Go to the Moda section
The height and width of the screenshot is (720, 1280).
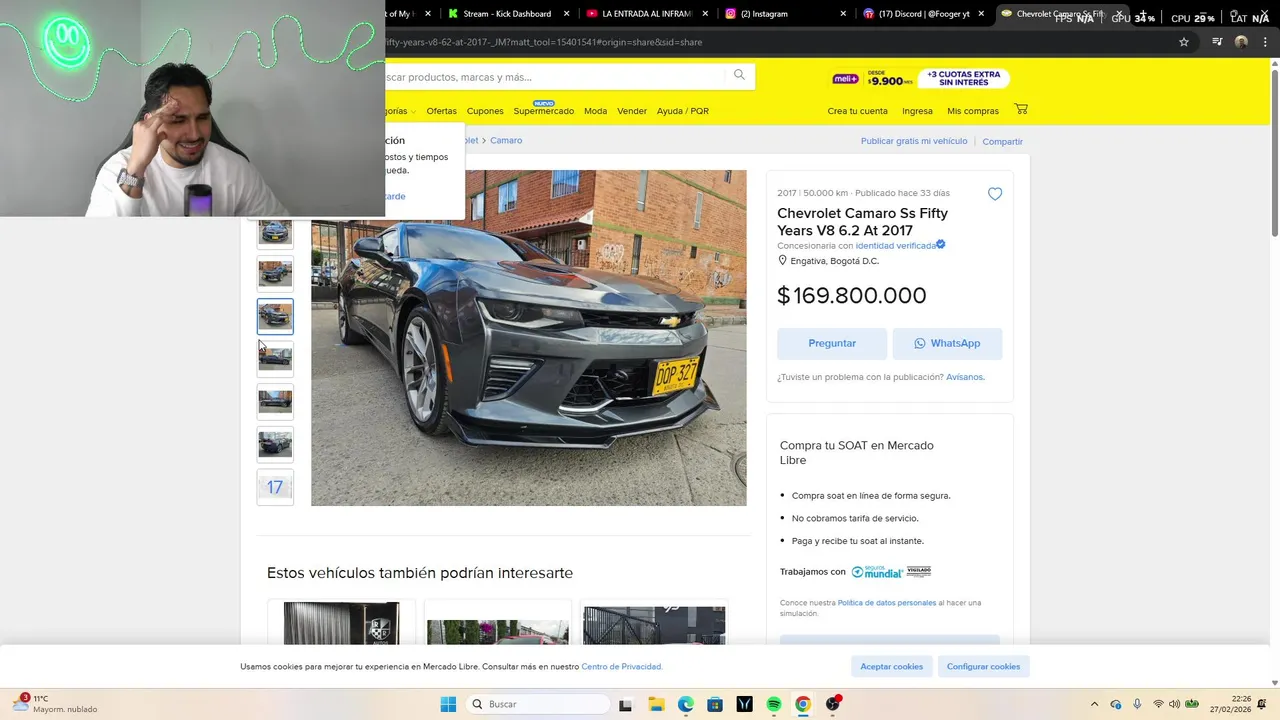point(595,111)
